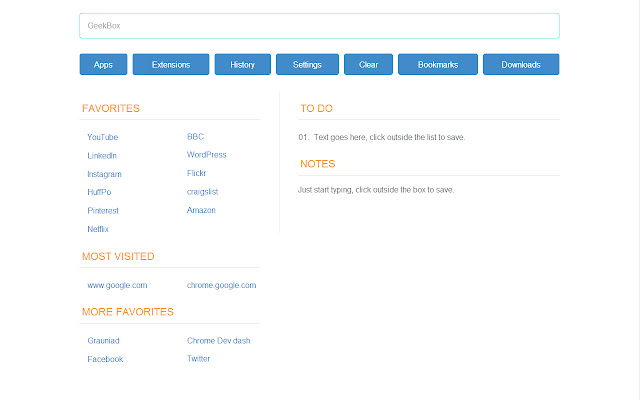Open the Downloads button
This screenshot has height=400, width=640.
tap(521, 64)
